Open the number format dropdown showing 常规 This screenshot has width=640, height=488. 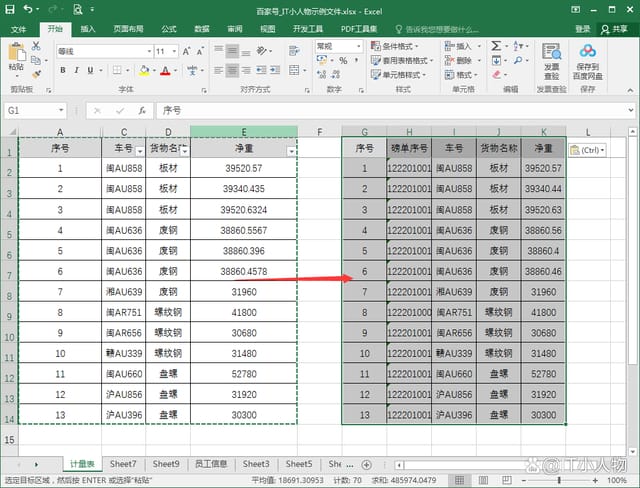tap(358, 47)
